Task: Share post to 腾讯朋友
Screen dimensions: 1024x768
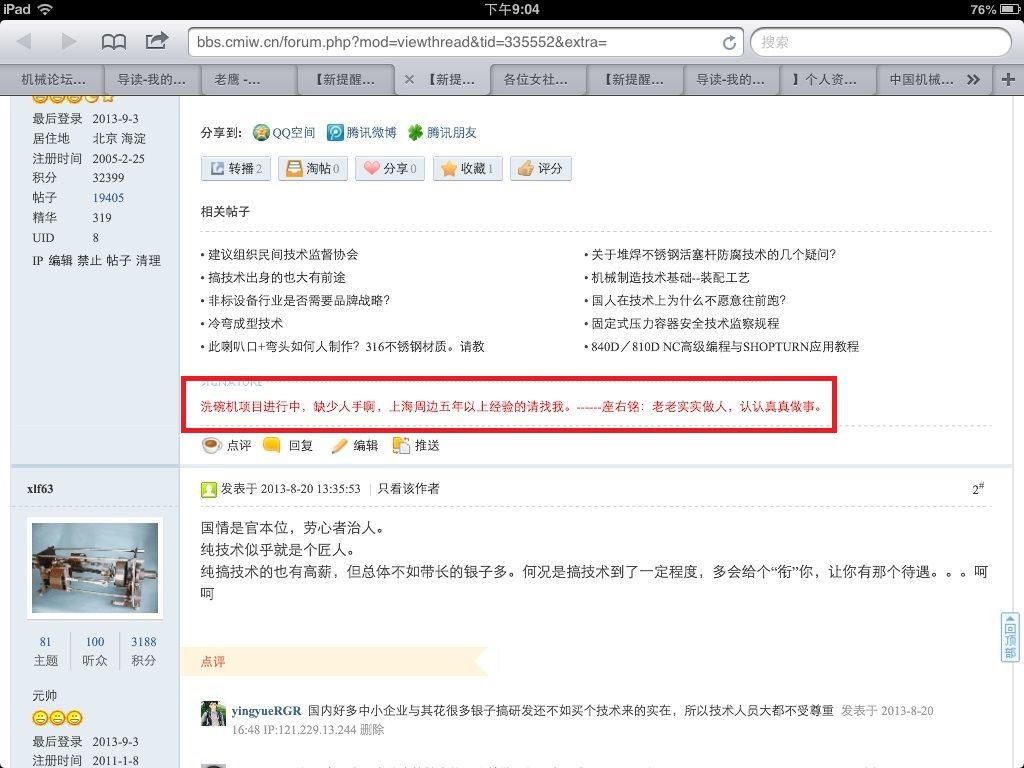Action: [441, 132]
